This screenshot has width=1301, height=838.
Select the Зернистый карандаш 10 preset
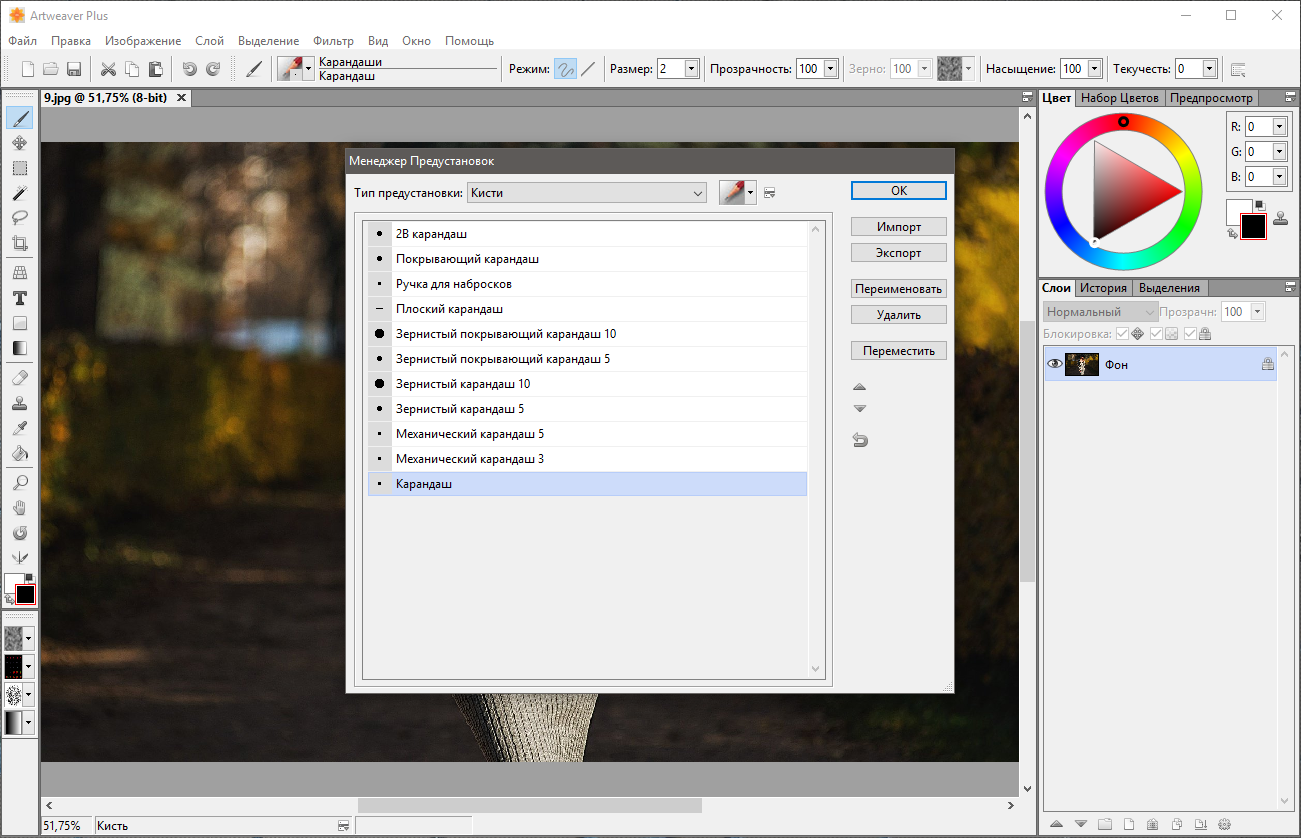[x=463, y=384]
